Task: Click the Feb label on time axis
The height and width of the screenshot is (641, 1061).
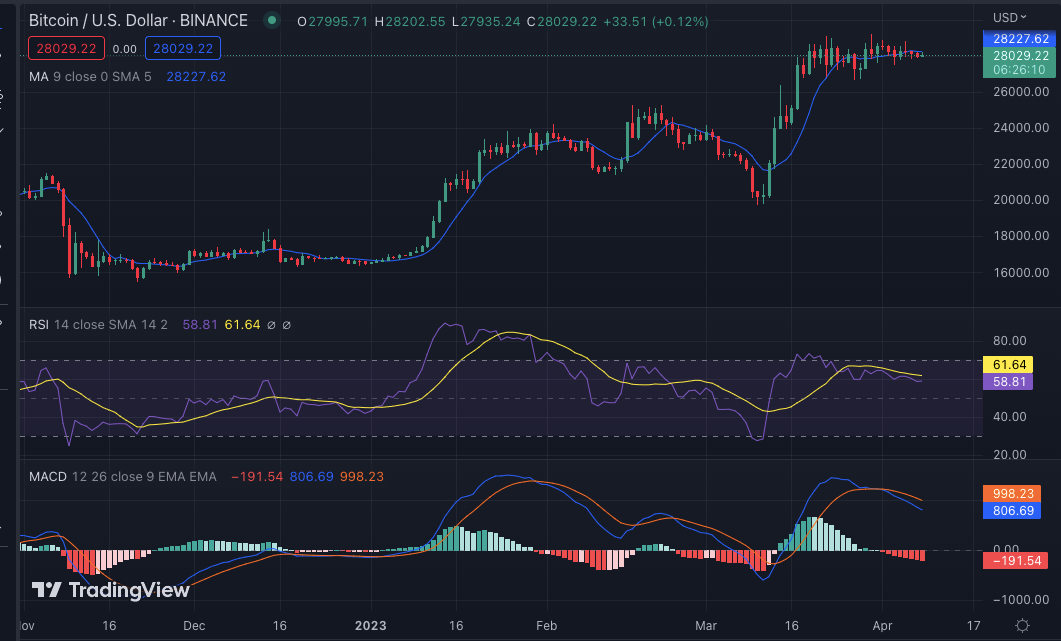Action: point(546,625)
